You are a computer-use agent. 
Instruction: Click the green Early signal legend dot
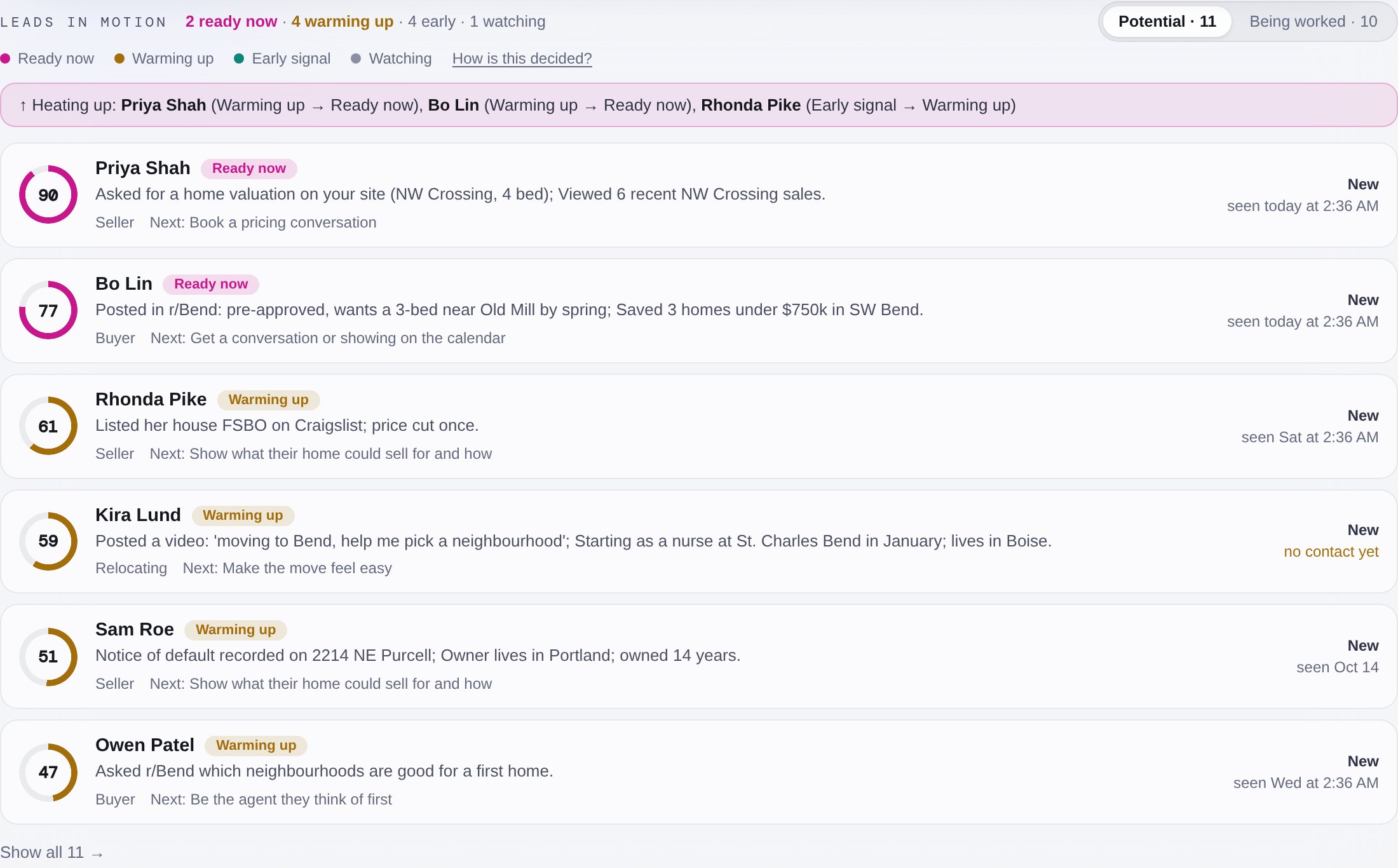click(x=239, y=58)
